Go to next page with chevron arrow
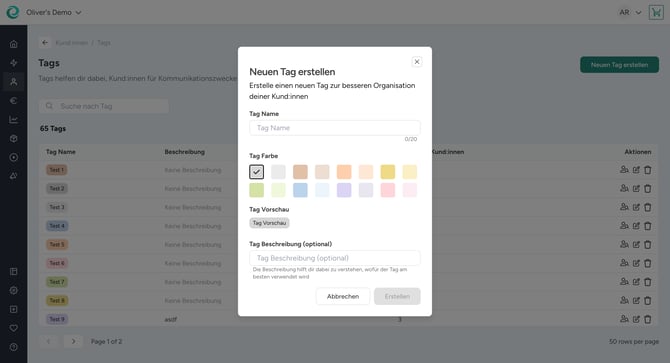The width and height of the screenshot is (670, 363). [73, 341]
